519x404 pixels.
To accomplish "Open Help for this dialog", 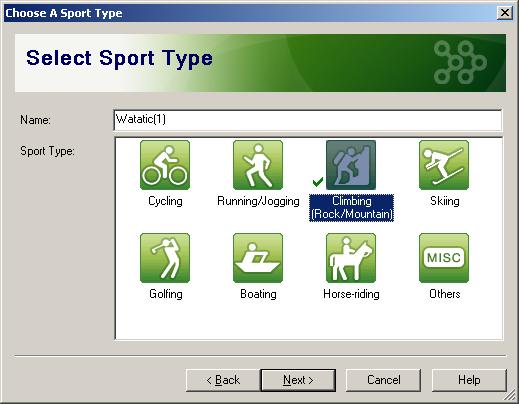I will click(469, 380).
